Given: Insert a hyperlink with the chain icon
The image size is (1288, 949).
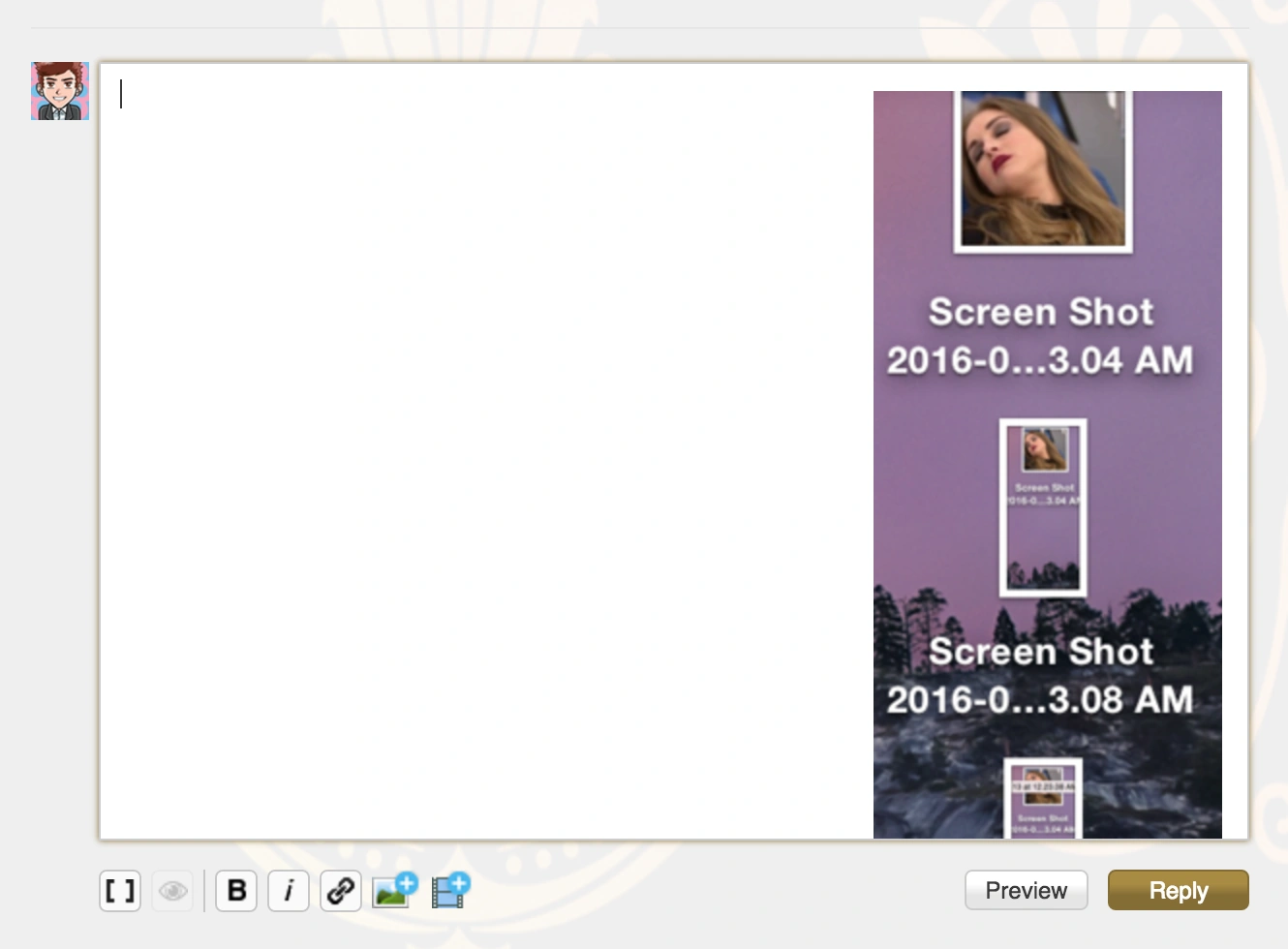Looking at the screenshot, I should click(341, 891).
